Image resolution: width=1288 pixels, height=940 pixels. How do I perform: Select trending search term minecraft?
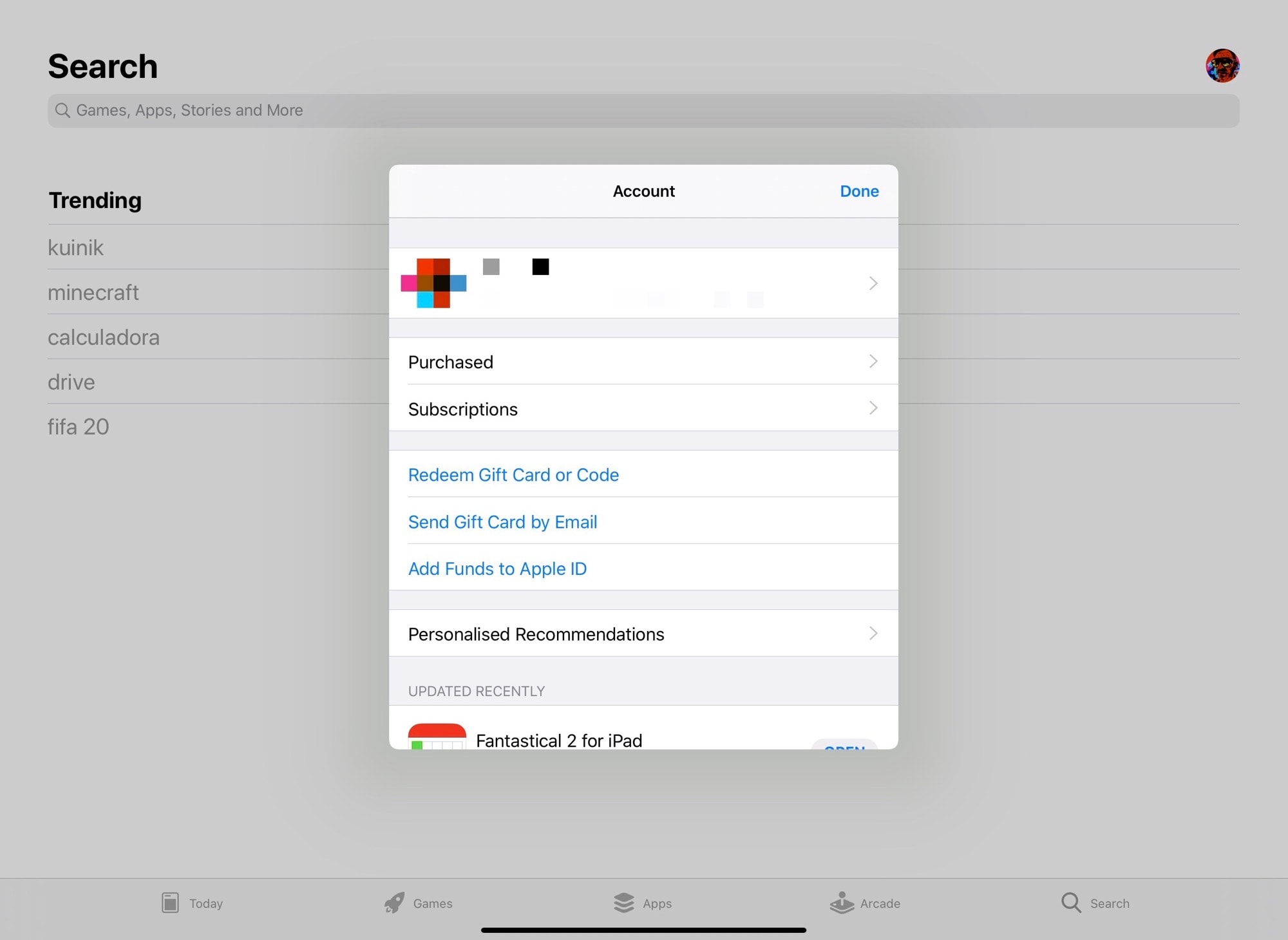93,291
